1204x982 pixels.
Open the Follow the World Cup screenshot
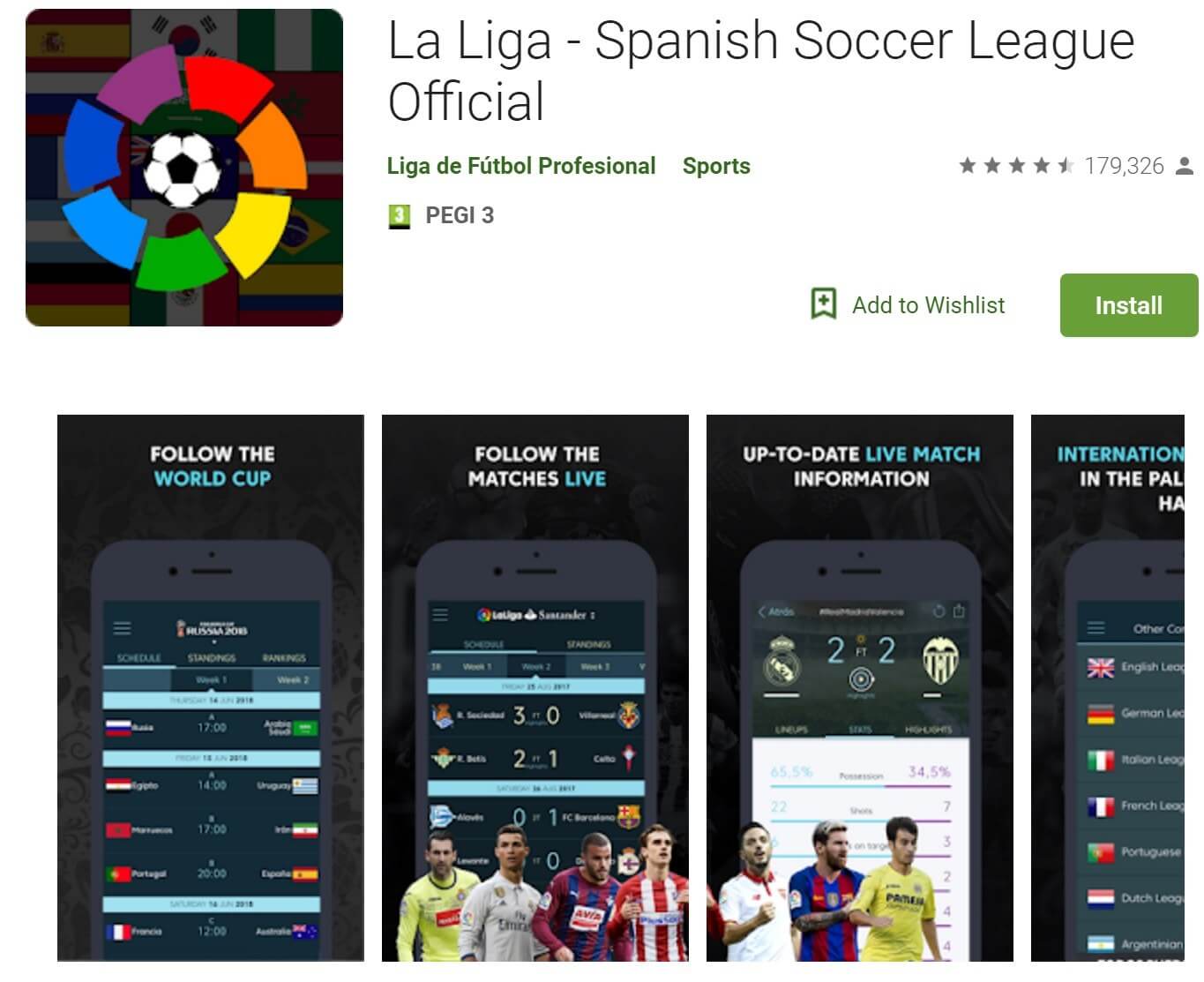(211, 688)
